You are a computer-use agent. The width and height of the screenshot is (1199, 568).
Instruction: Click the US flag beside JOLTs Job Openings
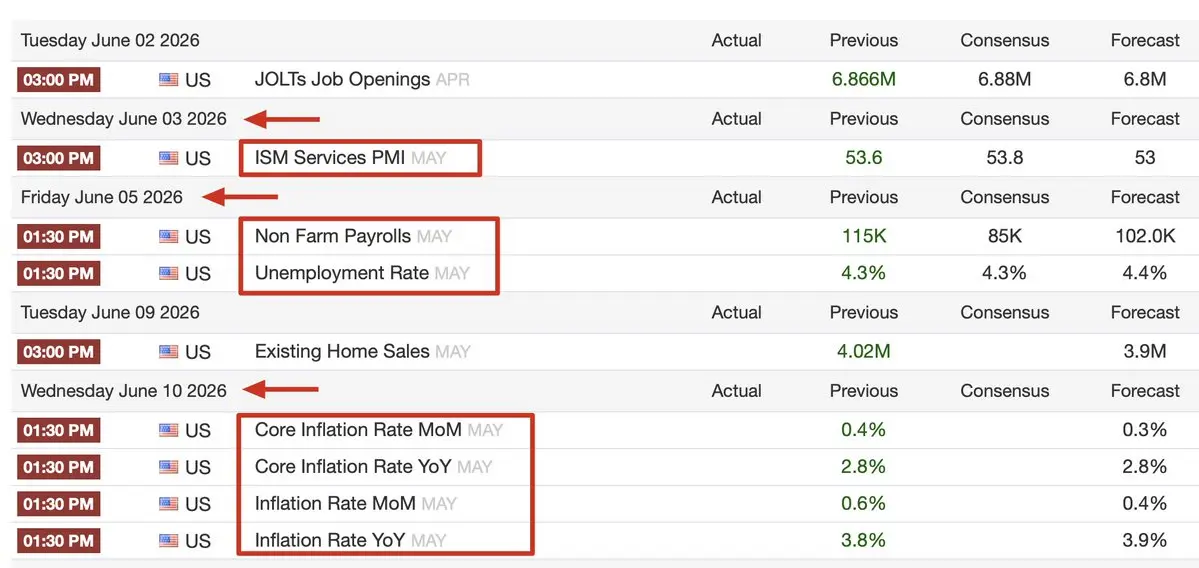pyautogui.click(x=168, y=80)
